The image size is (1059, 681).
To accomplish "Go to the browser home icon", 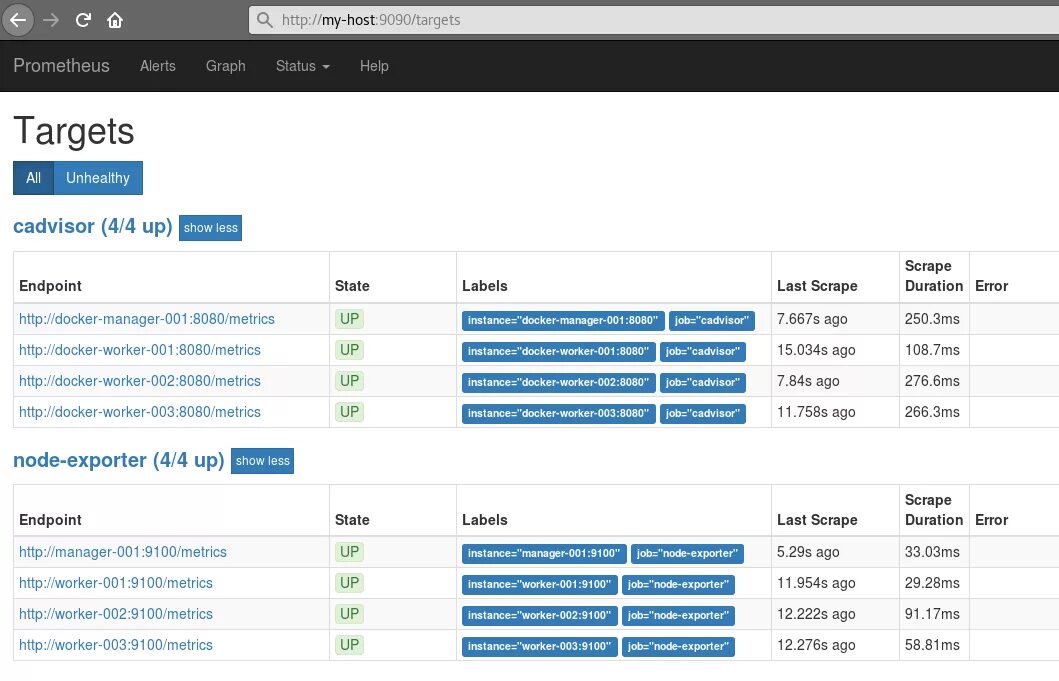I will coord(115,20).
